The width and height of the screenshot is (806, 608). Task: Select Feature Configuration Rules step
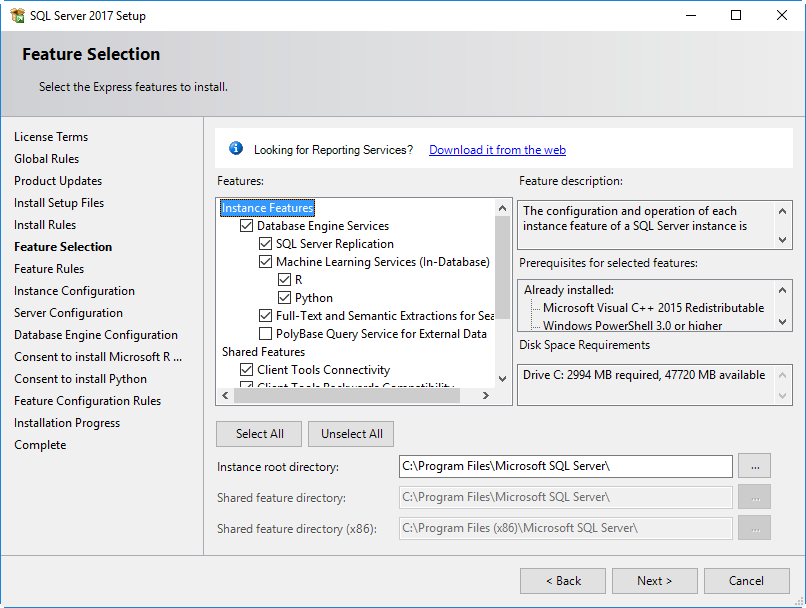click(87, 401)
